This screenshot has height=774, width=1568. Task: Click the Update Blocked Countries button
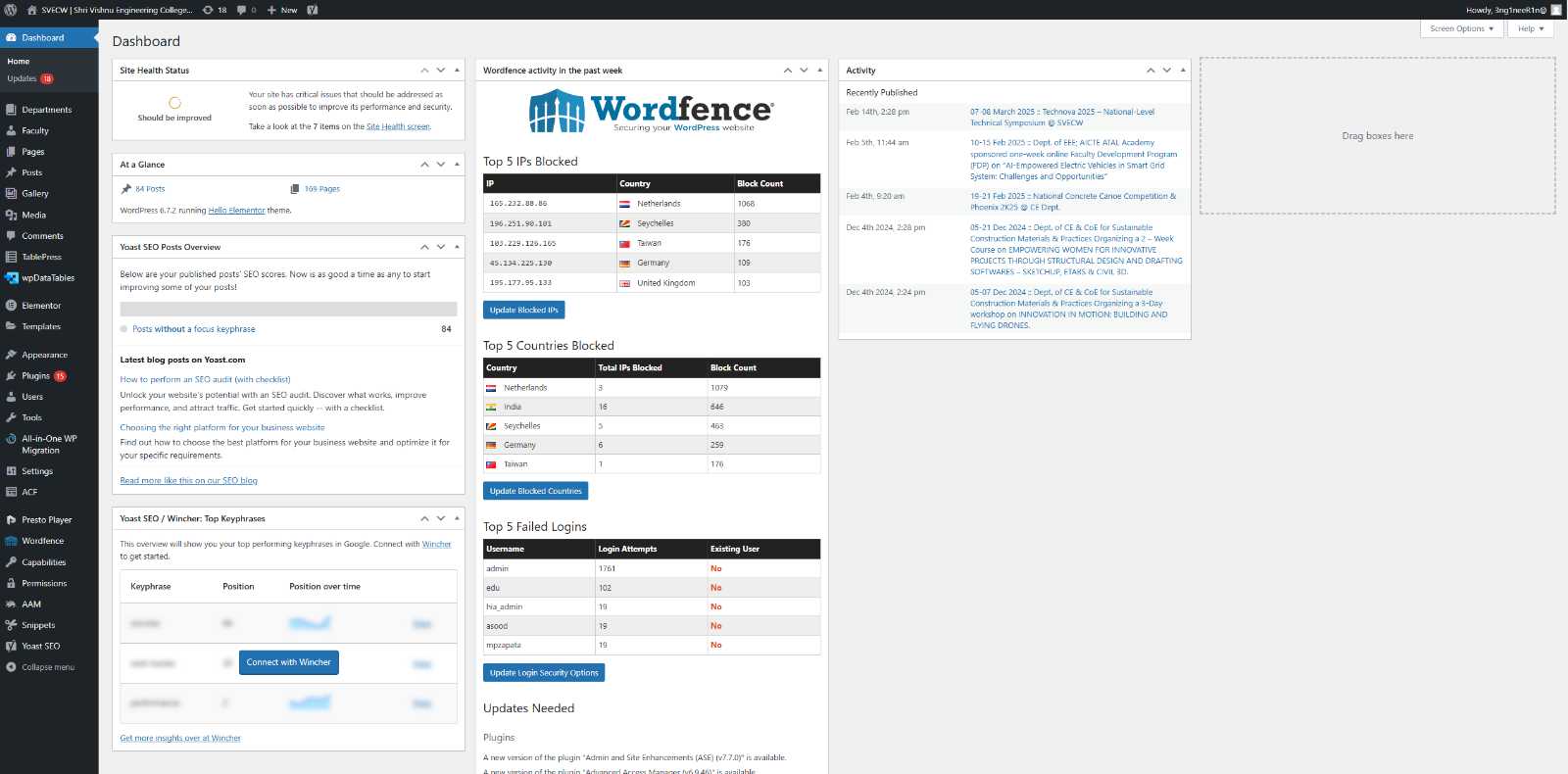pyautogui.click(x=535, y=491)
